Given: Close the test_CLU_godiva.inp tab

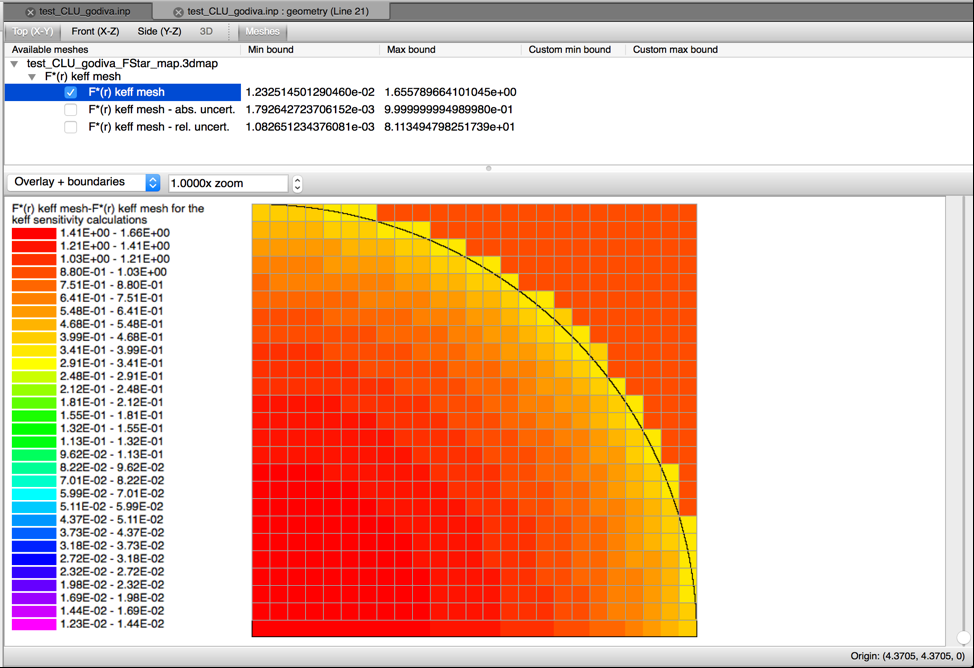Looking at the screenshot, I should (30, 12).
